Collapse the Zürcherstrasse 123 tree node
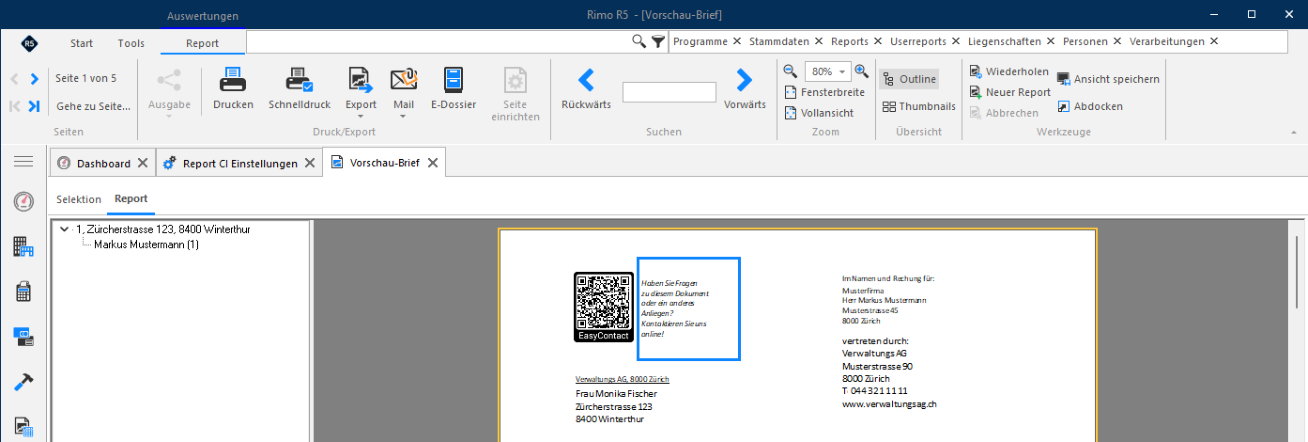Screen dimensions: 1308x442 coord(65,229)
